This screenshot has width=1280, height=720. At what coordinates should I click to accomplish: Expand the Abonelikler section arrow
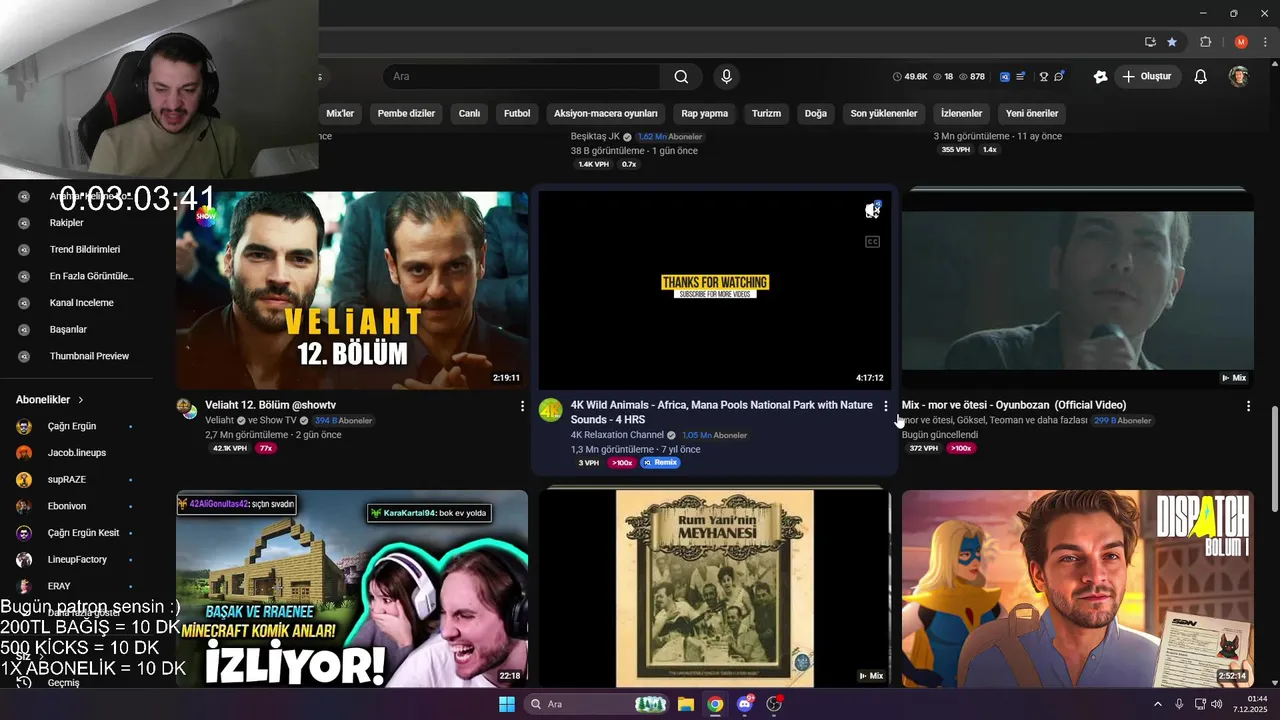tap(81, 400)
